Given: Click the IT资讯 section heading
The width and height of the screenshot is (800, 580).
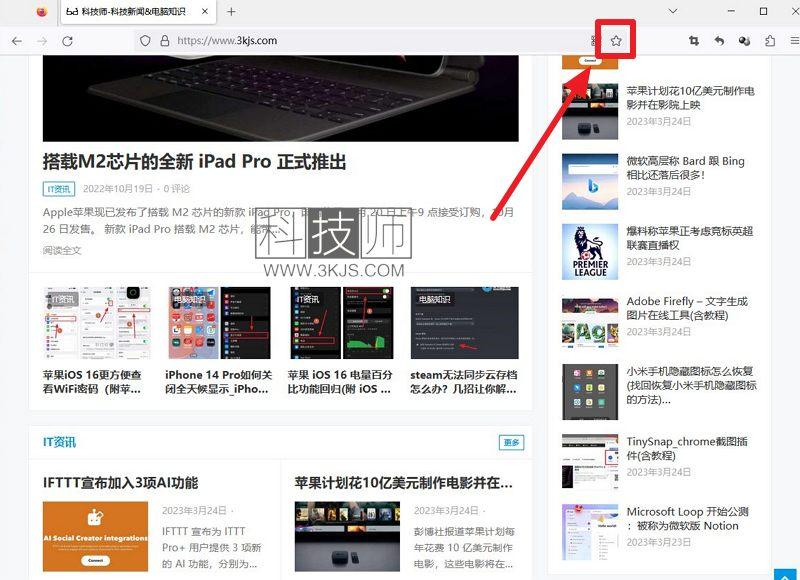Looking at the screenshot, I should [59, 442].
